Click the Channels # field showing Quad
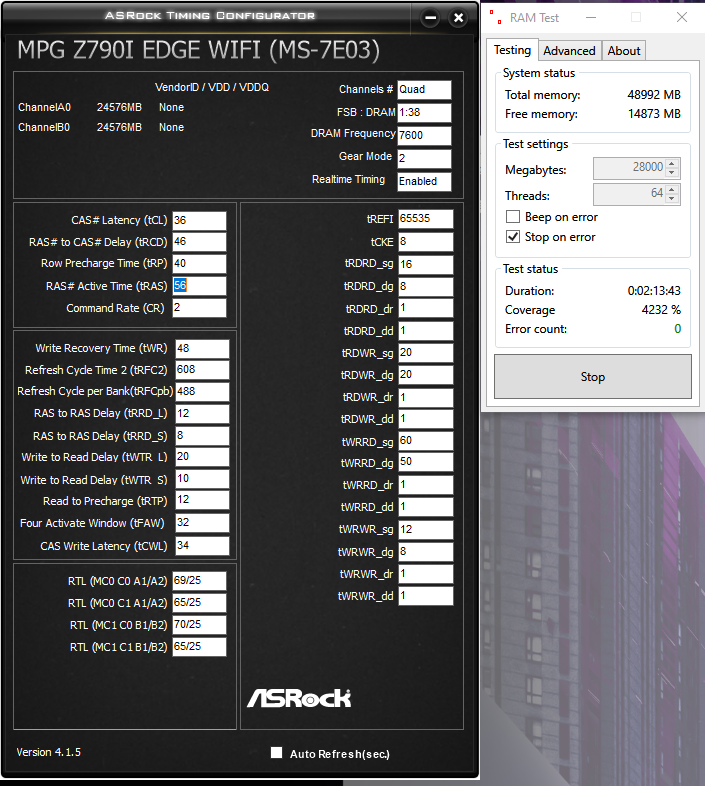This screenshot has height=786, width=705. 424,90
